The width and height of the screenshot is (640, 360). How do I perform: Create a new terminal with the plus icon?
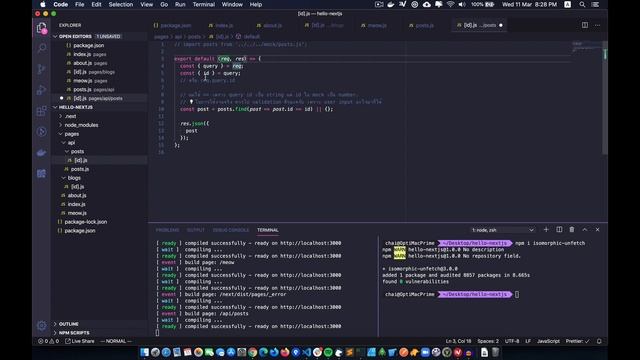click(x=546, y=229)
